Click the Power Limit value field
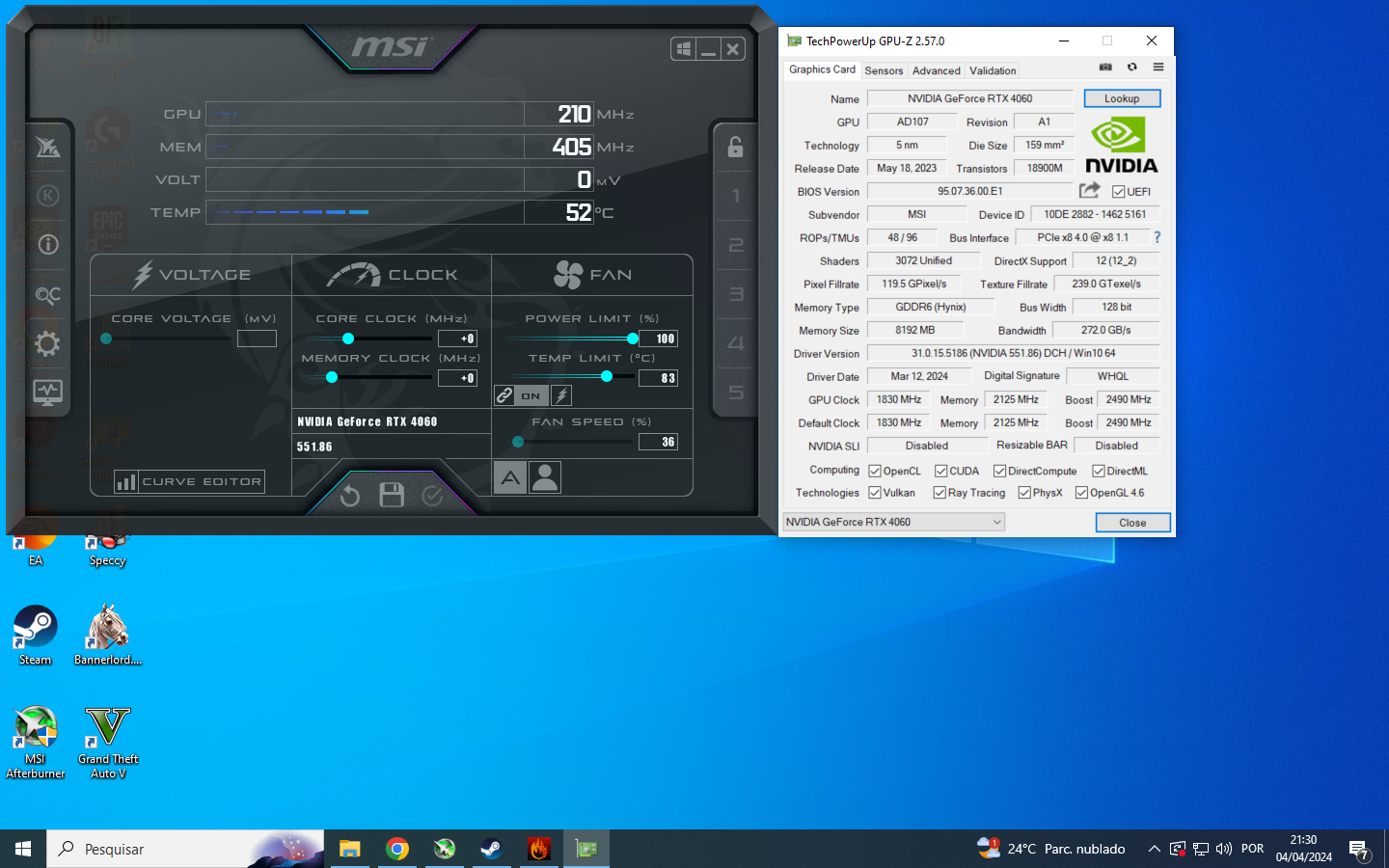The height and width of the screenshot is (868, 1389). [x=659, y=339]
